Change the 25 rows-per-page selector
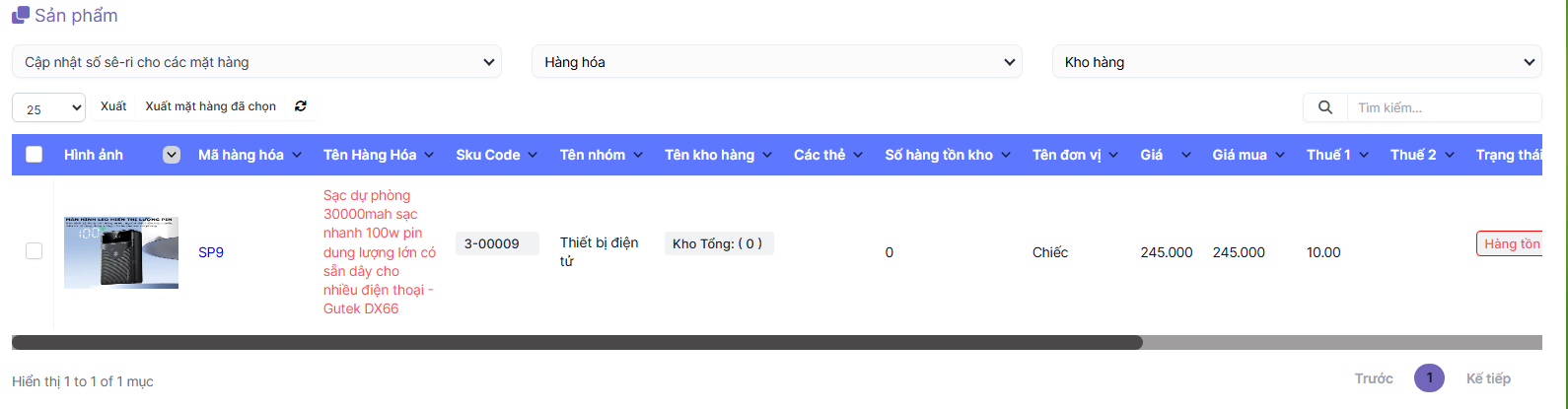 (48, 108)
